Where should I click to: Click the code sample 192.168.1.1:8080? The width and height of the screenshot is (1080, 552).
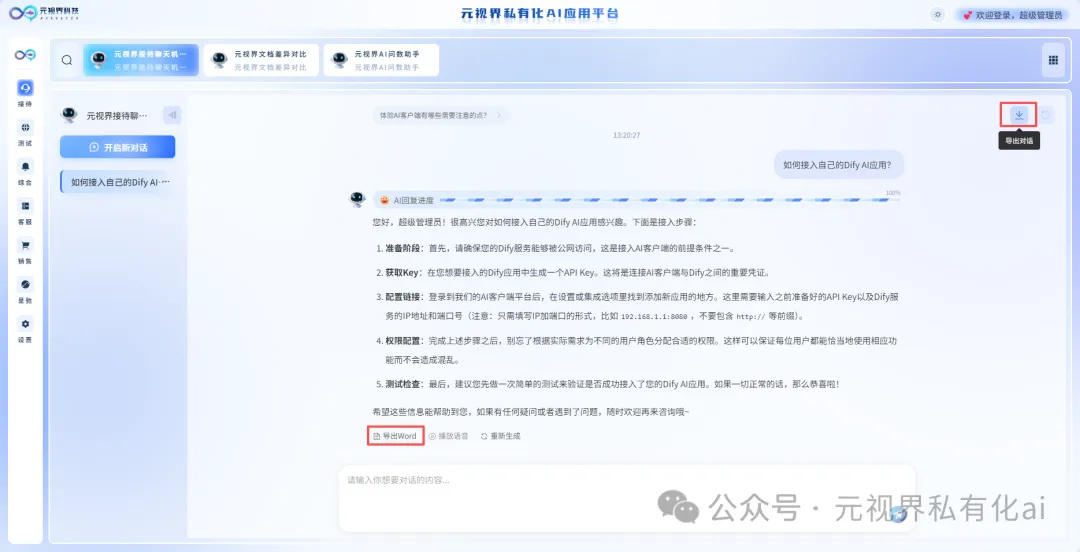(x=654, y=316)
